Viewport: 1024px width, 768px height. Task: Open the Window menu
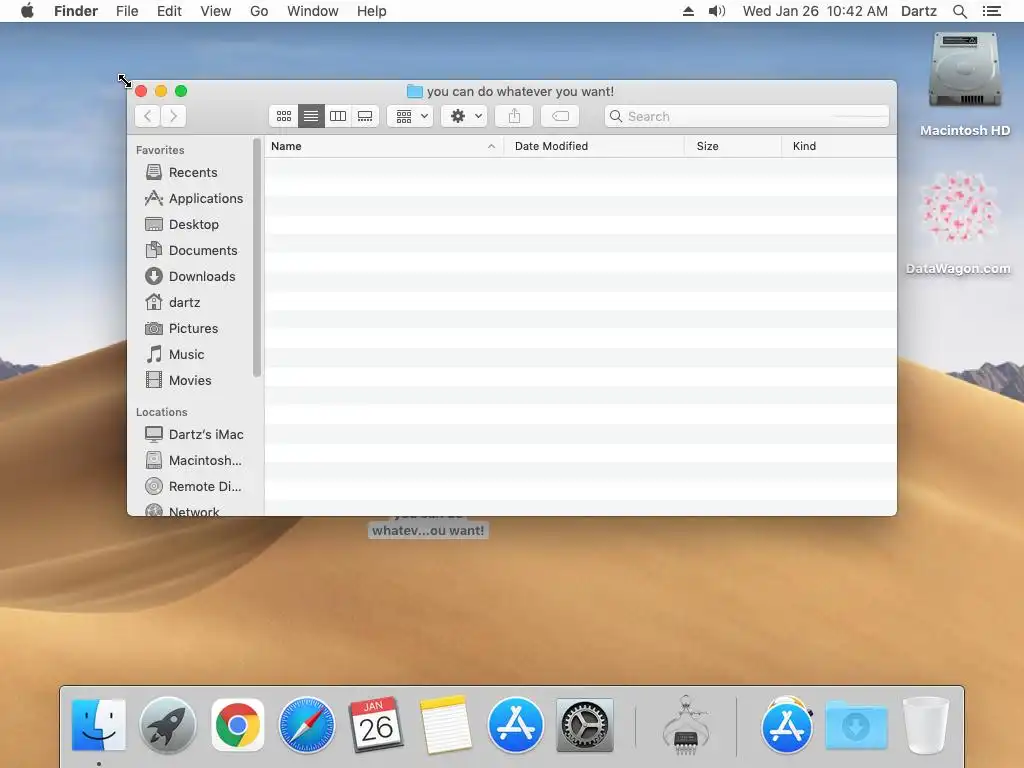[x=313, y=11]
